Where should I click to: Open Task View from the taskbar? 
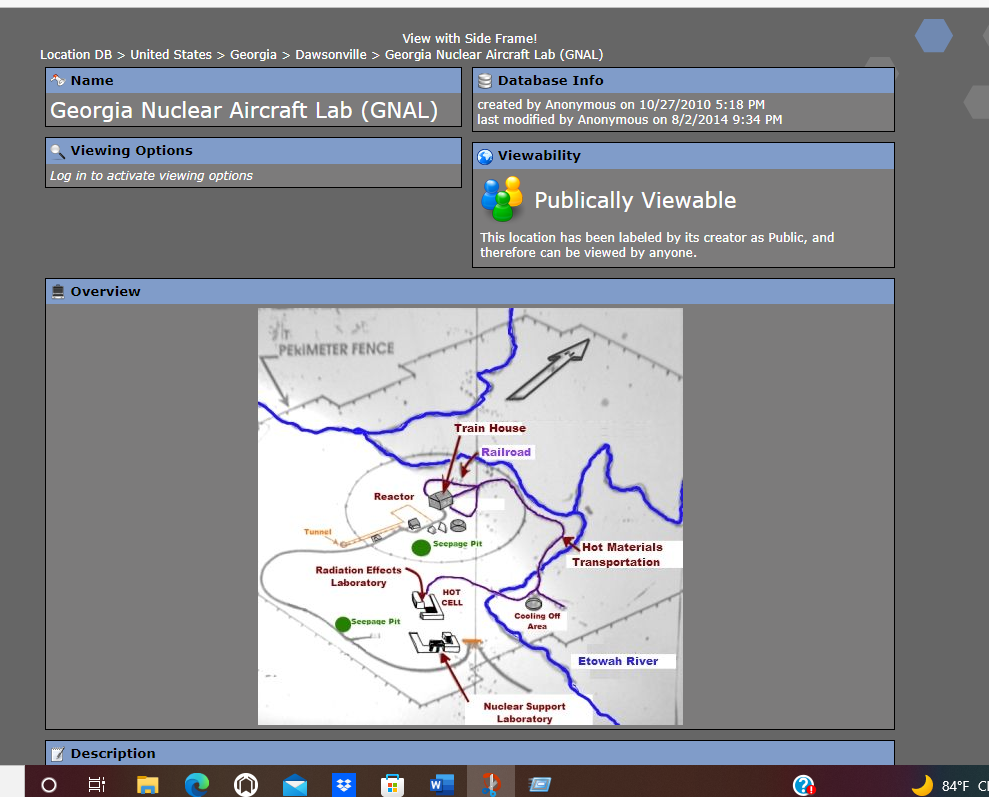coord(97,785)
